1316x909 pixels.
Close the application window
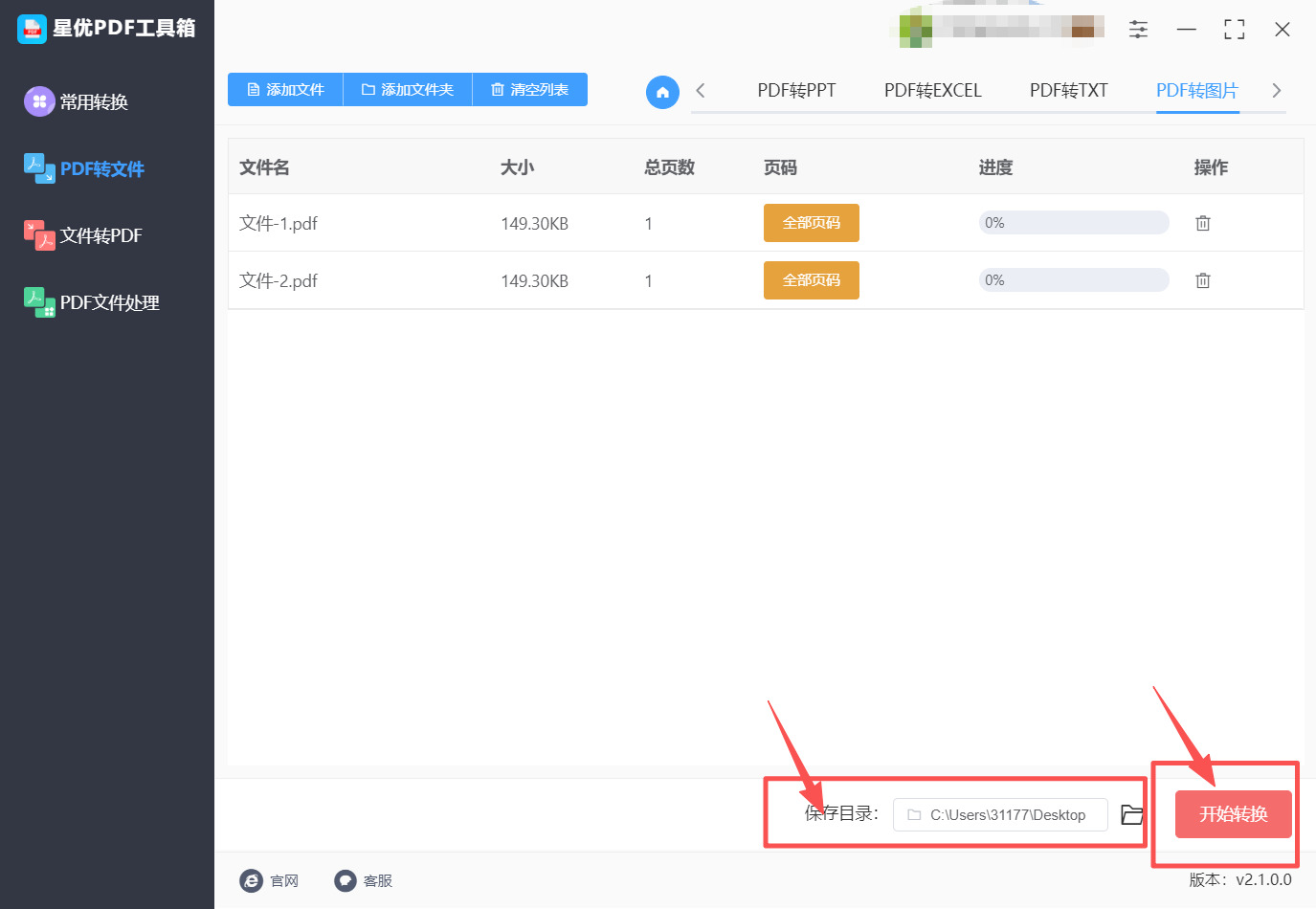click(1283, 30)
